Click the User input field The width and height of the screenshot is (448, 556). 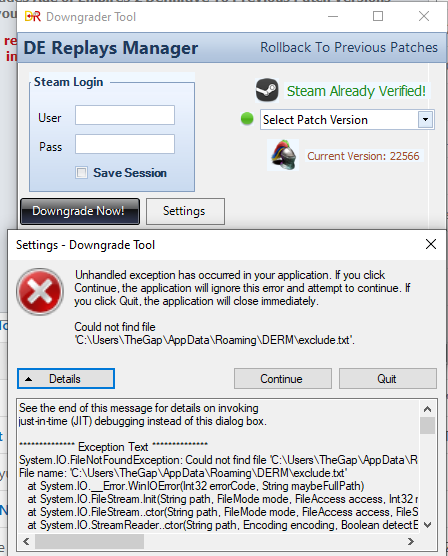point(125,115)
